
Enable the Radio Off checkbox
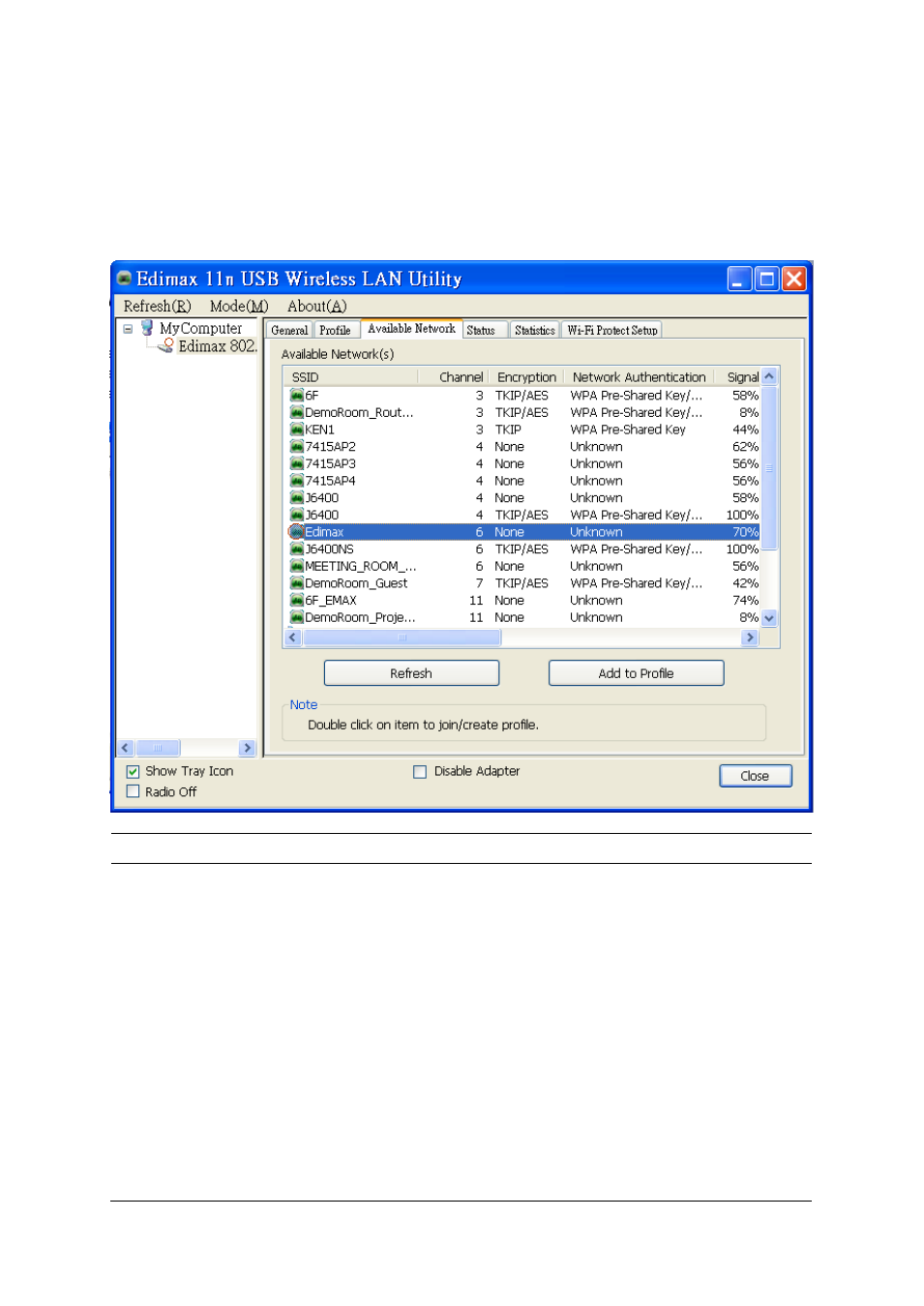[x=133, y=791]
